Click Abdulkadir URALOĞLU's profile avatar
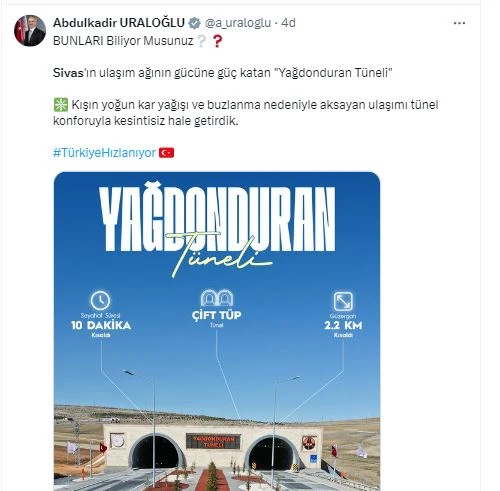The image size is (500, 491). pyautogui.click(x=30, y=30)
